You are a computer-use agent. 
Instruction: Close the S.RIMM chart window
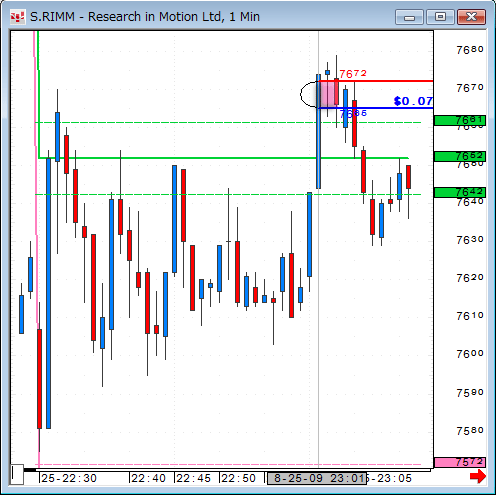(x=471, y=17)
